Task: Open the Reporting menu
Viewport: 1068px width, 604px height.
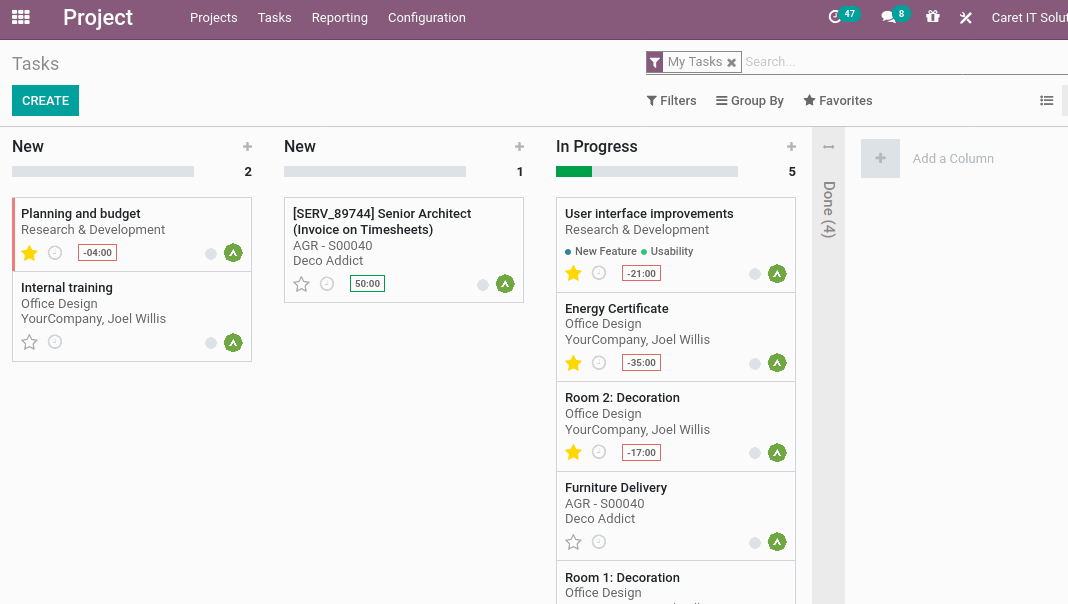Action: pyautogui.click(x=339, y=17)
